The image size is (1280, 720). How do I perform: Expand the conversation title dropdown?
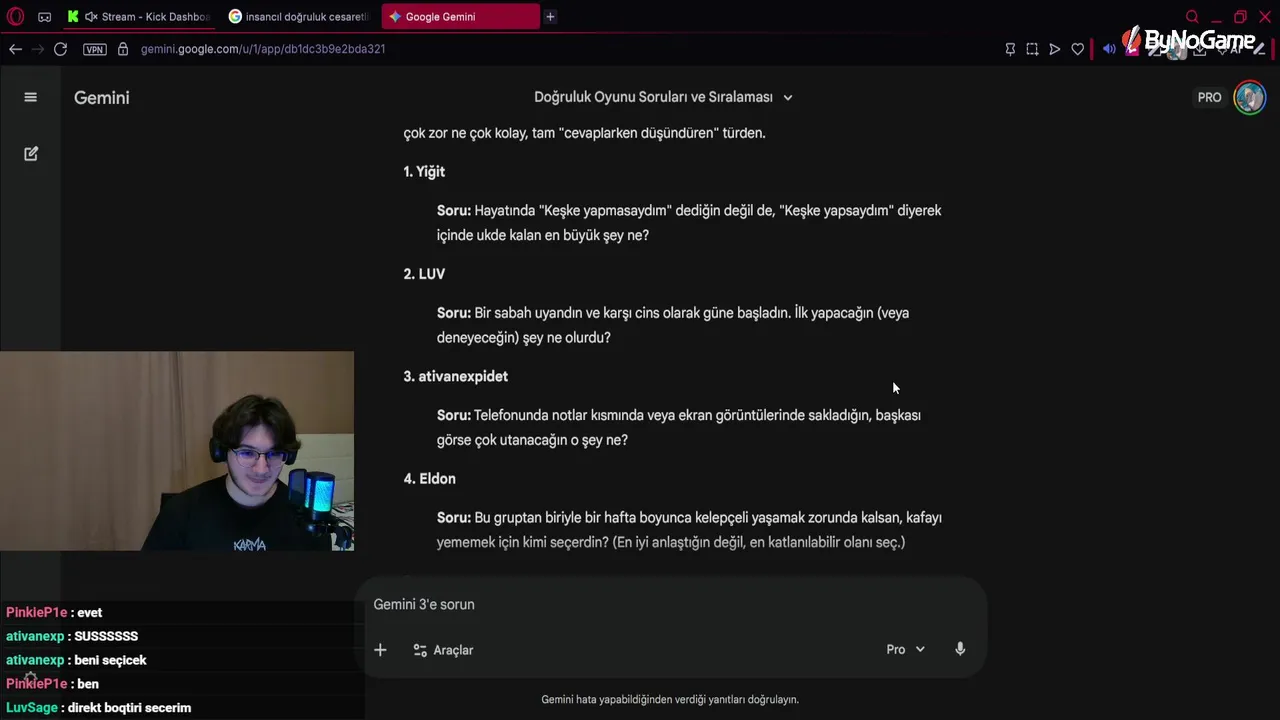tap(788, 97)
